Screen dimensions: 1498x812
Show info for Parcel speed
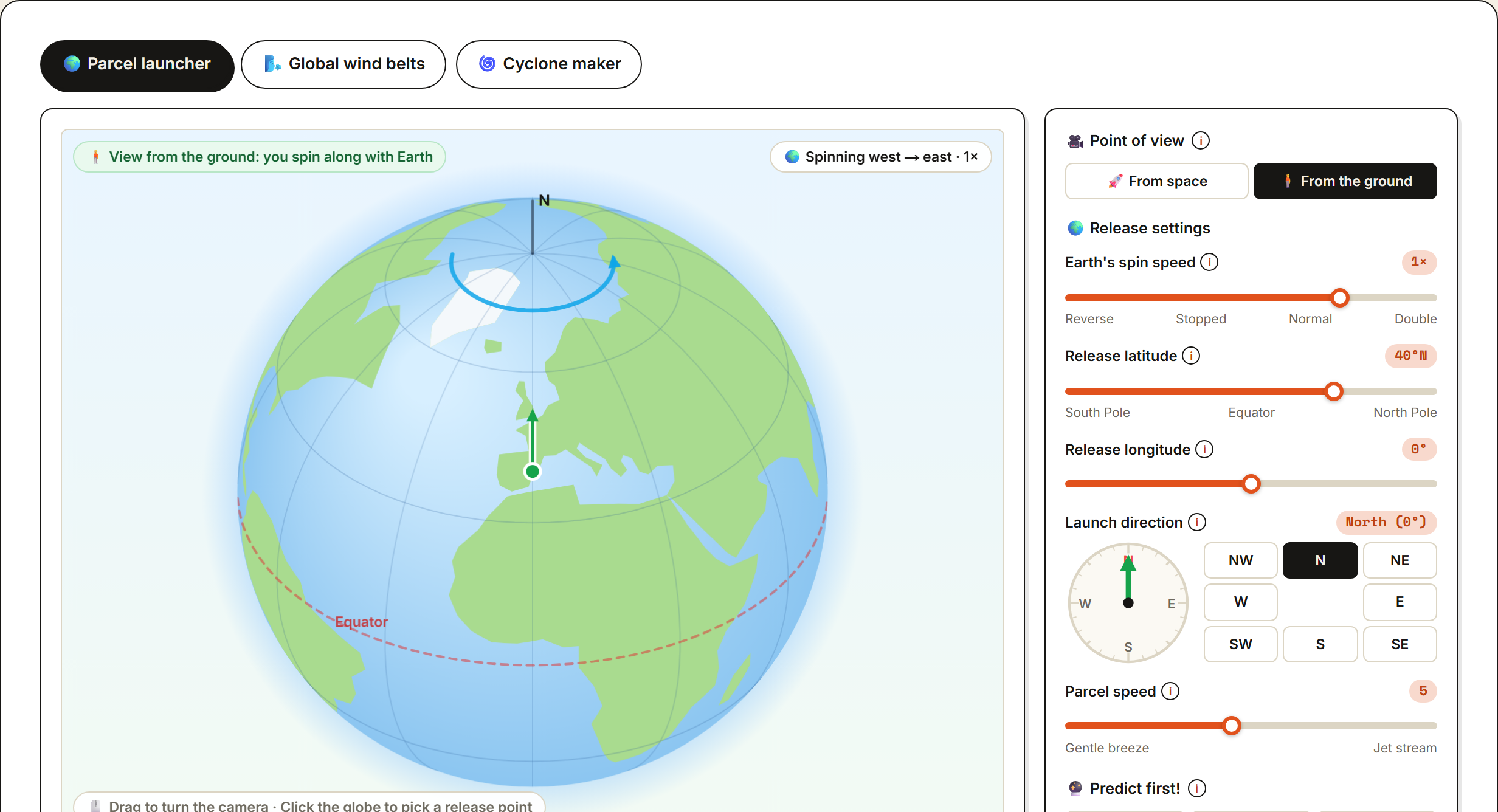click(1170, 691)
